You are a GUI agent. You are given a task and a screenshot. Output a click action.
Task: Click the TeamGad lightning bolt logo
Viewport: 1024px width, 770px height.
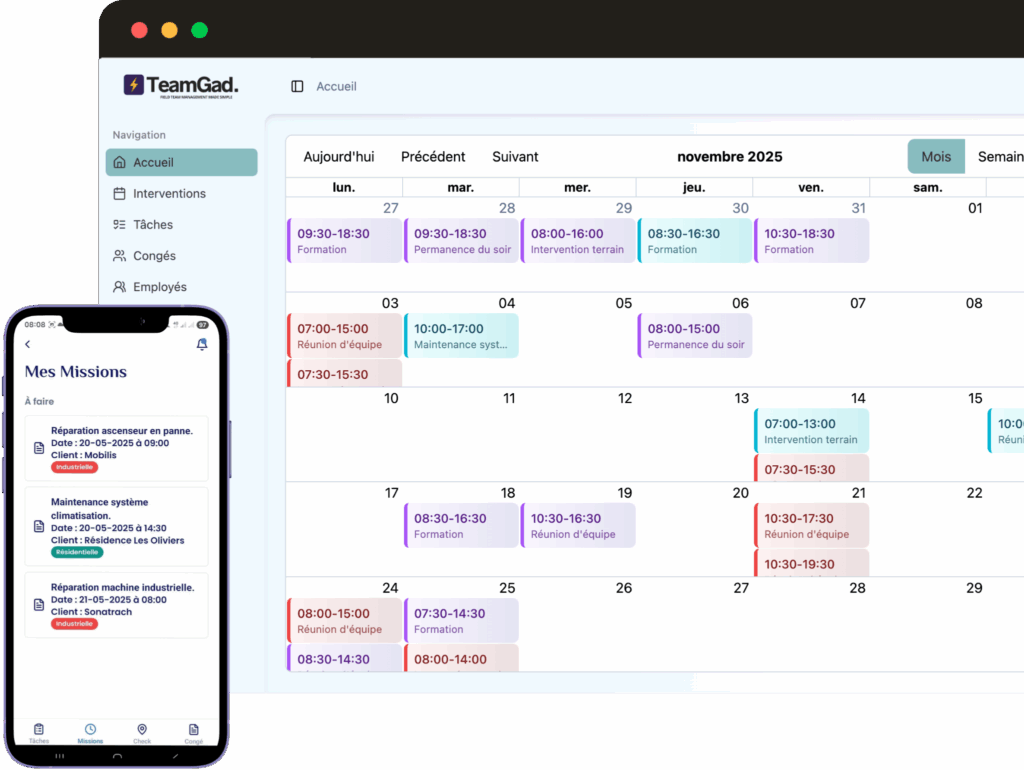134,86
